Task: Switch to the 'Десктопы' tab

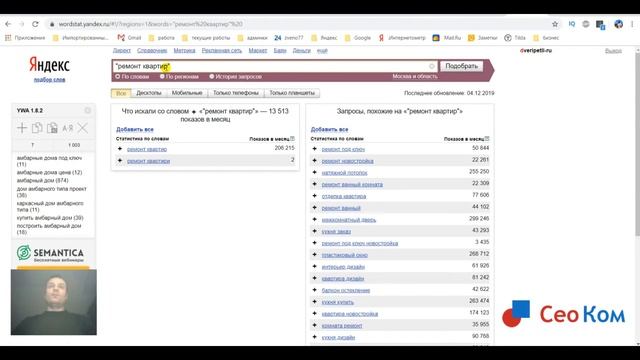Action: [x=149, y=93]
